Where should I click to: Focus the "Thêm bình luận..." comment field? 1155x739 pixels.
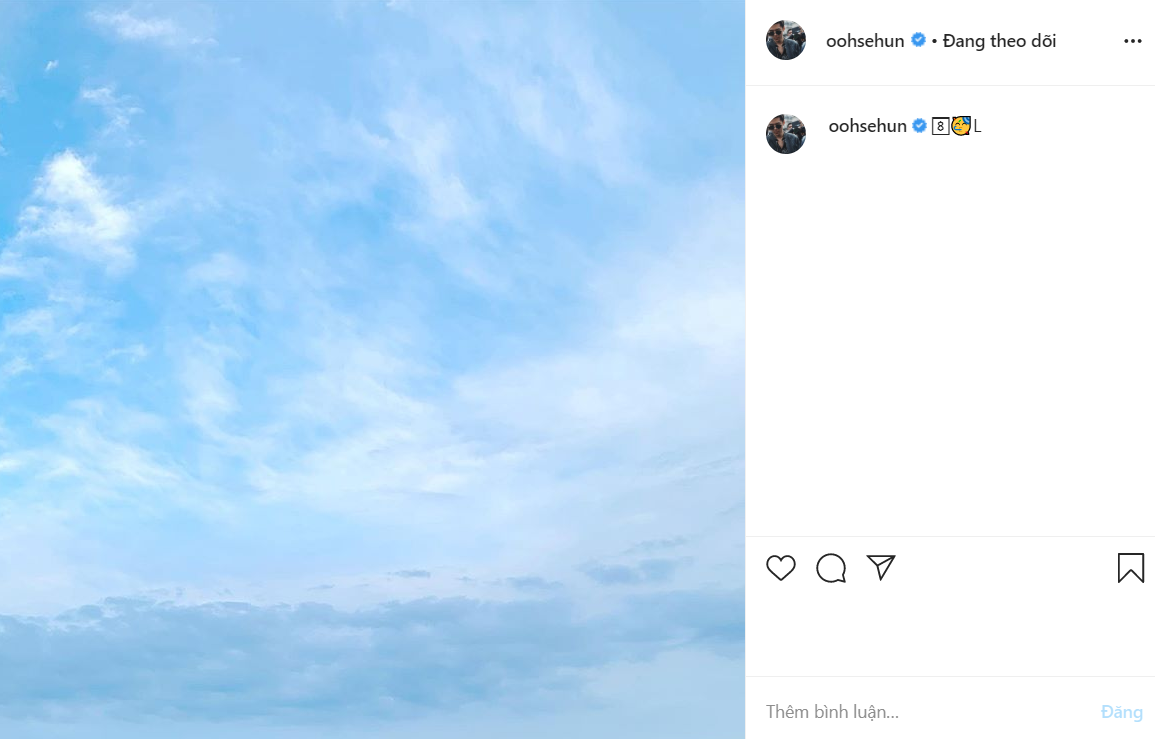pos(920,712)
